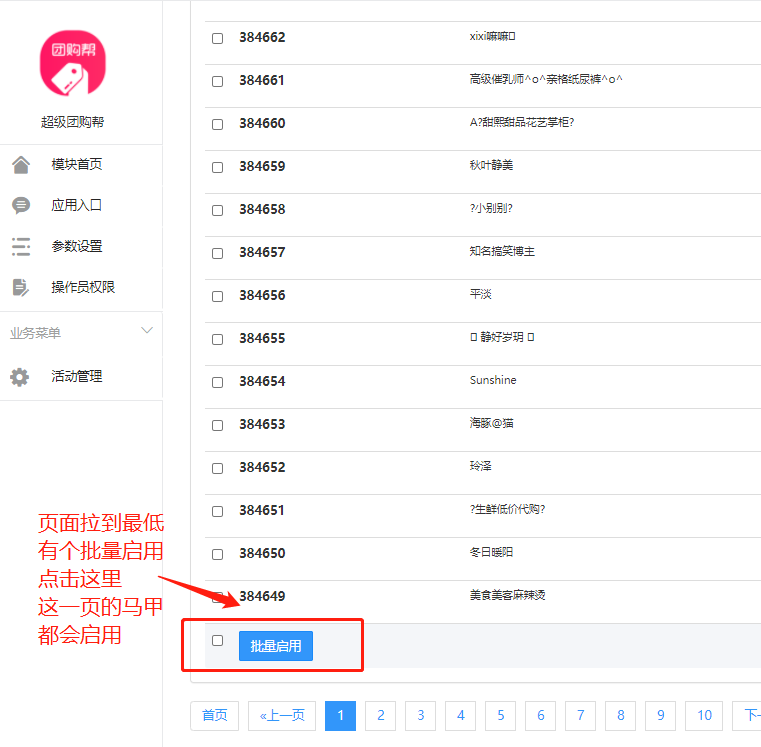The image size is (761, 747).
Task: Check the box for row 384662
Action: tap(217, 38)
